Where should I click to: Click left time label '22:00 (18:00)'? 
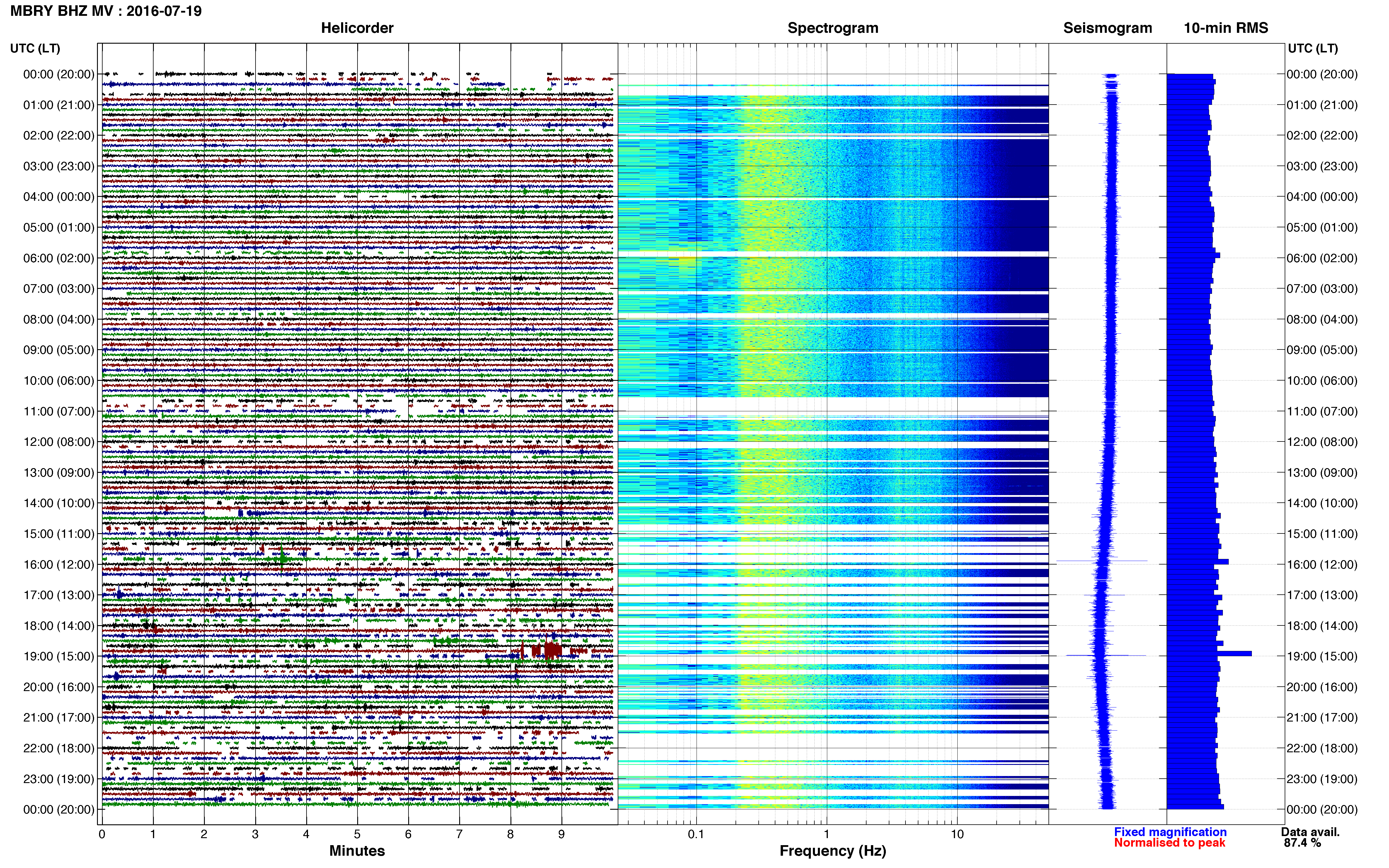coord(59,748)
